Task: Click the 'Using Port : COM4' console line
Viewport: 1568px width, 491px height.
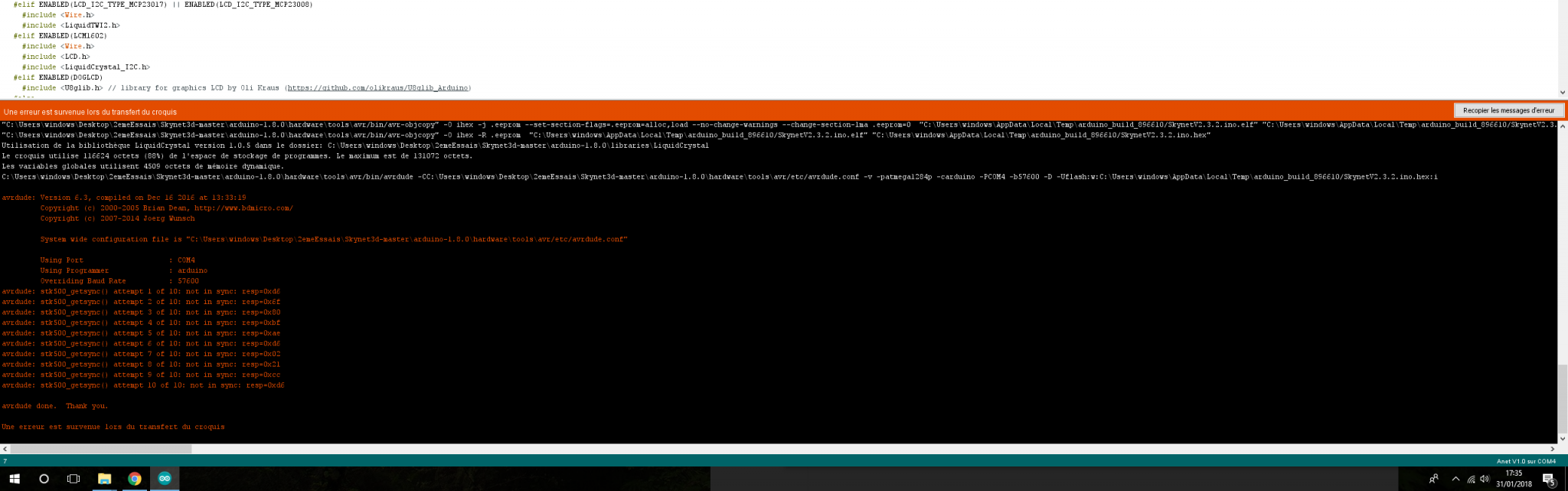Action: point(118,260)
